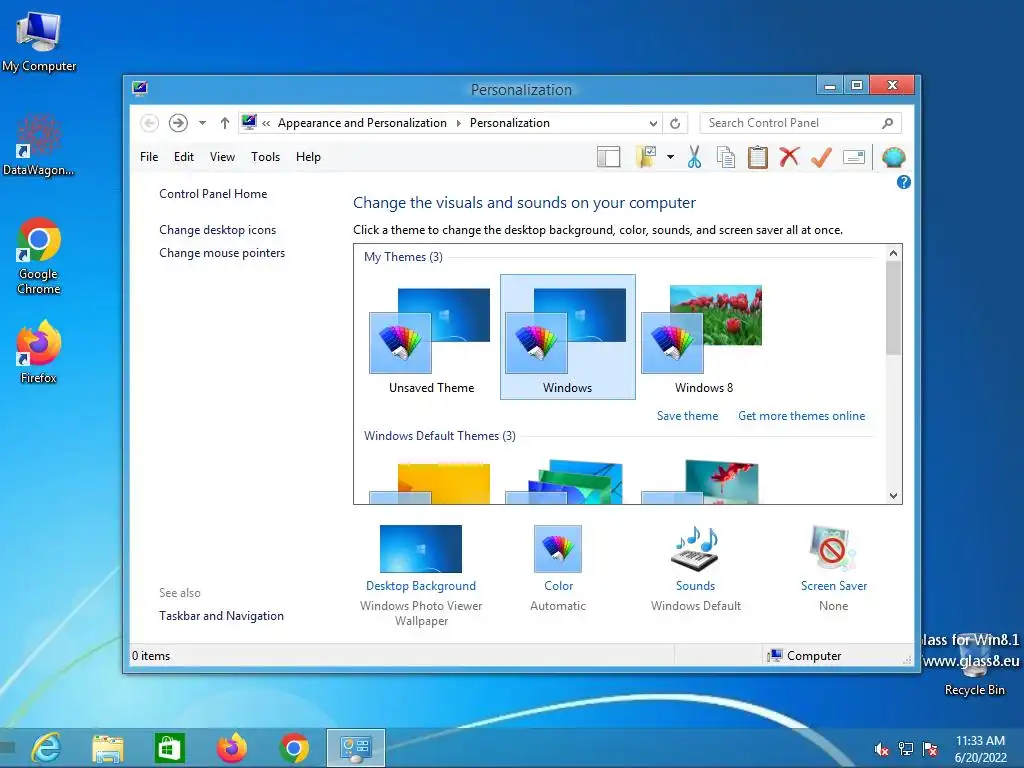Open the folder options dropdown arrow
This screenshot has height=768, width=1024.
click(670, 157)
